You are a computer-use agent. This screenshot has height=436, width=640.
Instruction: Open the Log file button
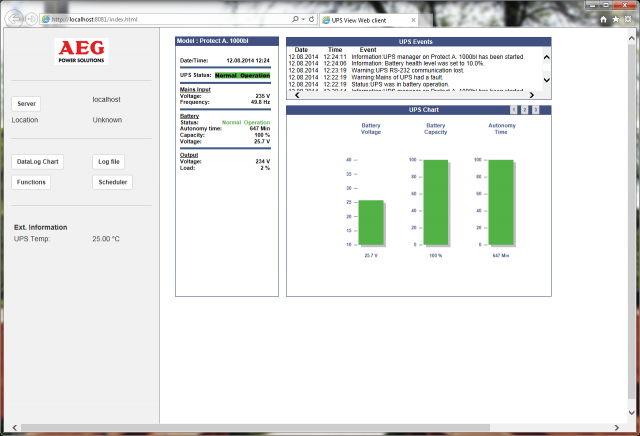[109, 162]
